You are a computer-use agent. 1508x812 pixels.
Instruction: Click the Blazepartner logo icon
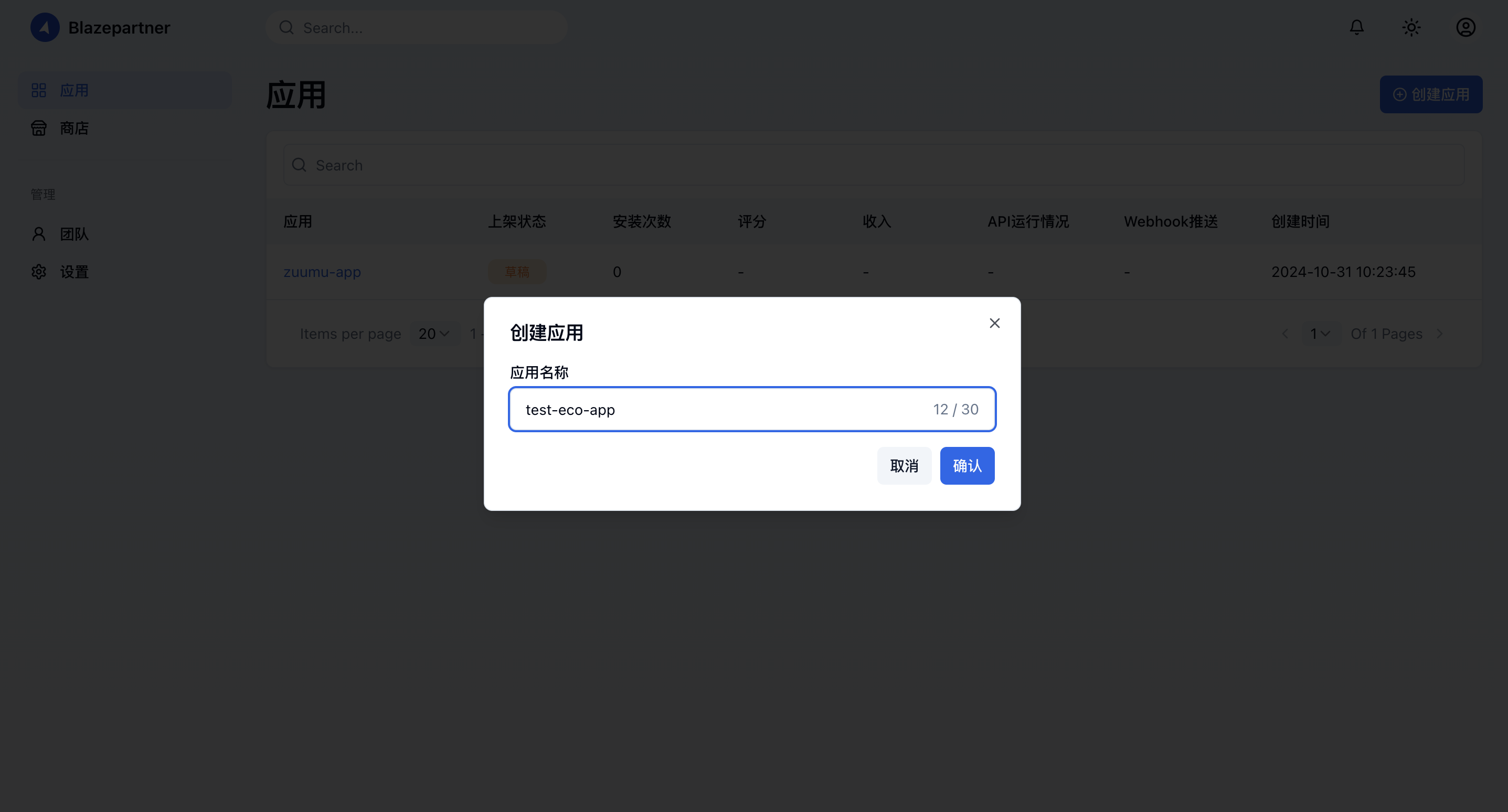(45, 27)
